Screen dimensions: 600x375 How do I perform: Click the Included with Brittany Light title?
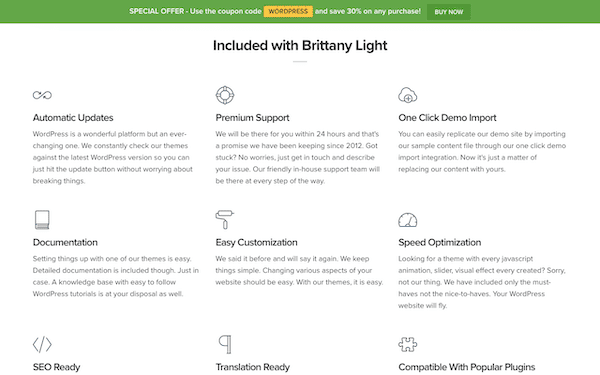(x=300, y=46)
